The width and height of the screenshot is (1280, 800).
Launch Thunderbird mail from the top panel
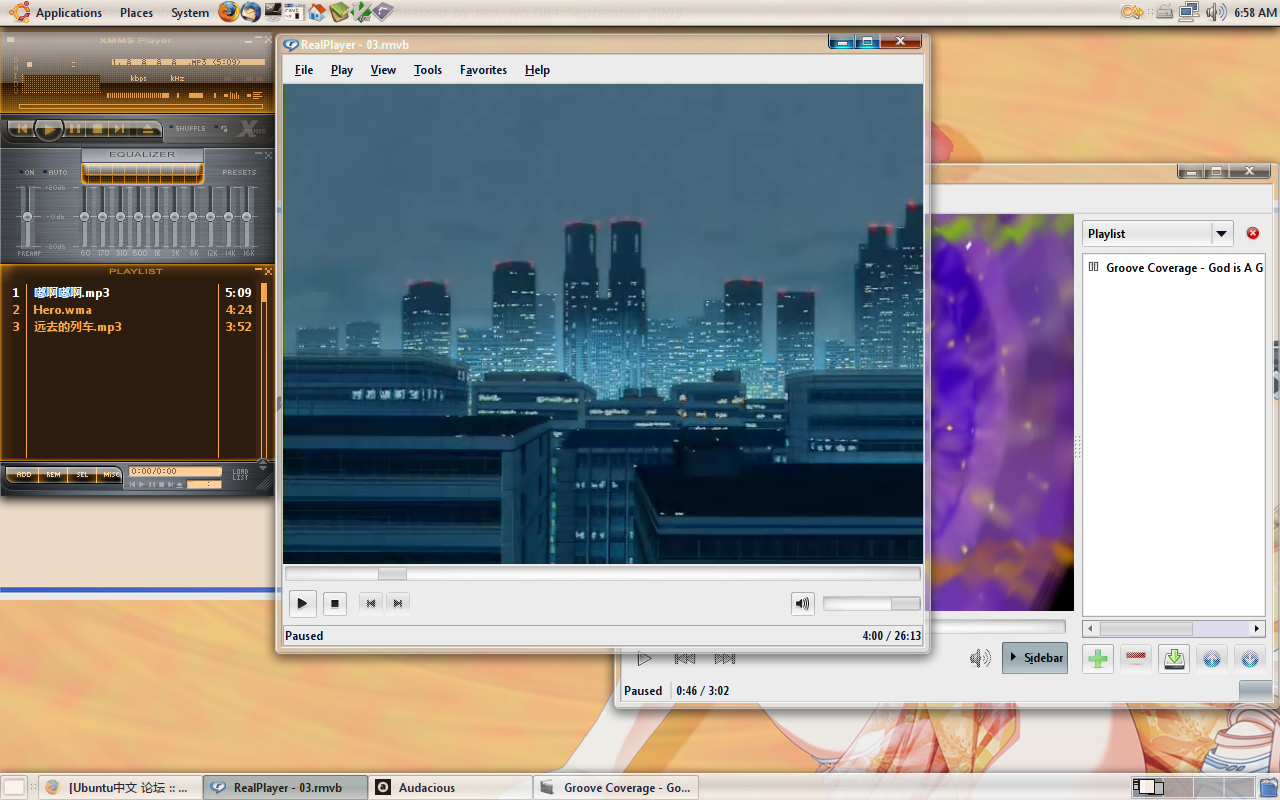coord(251,12)
